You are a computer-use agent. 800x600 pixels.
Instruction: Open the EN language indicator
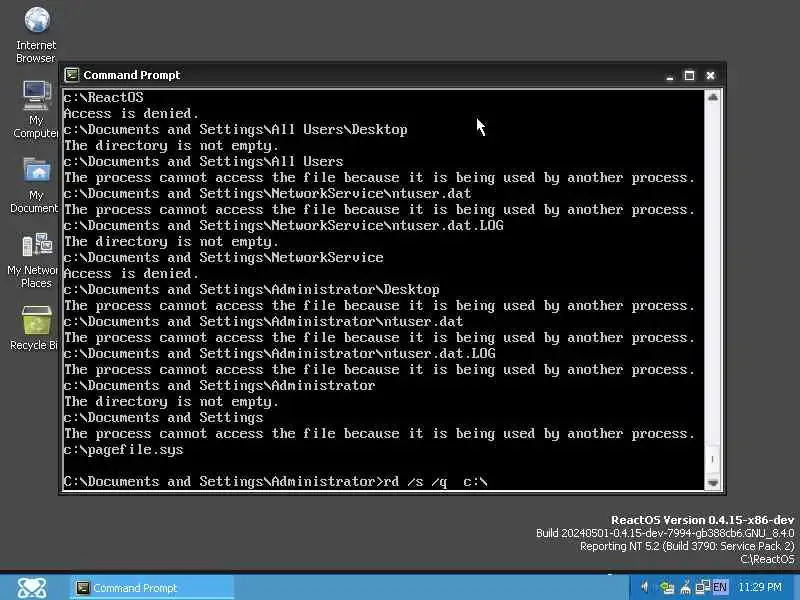pos(719,587)
